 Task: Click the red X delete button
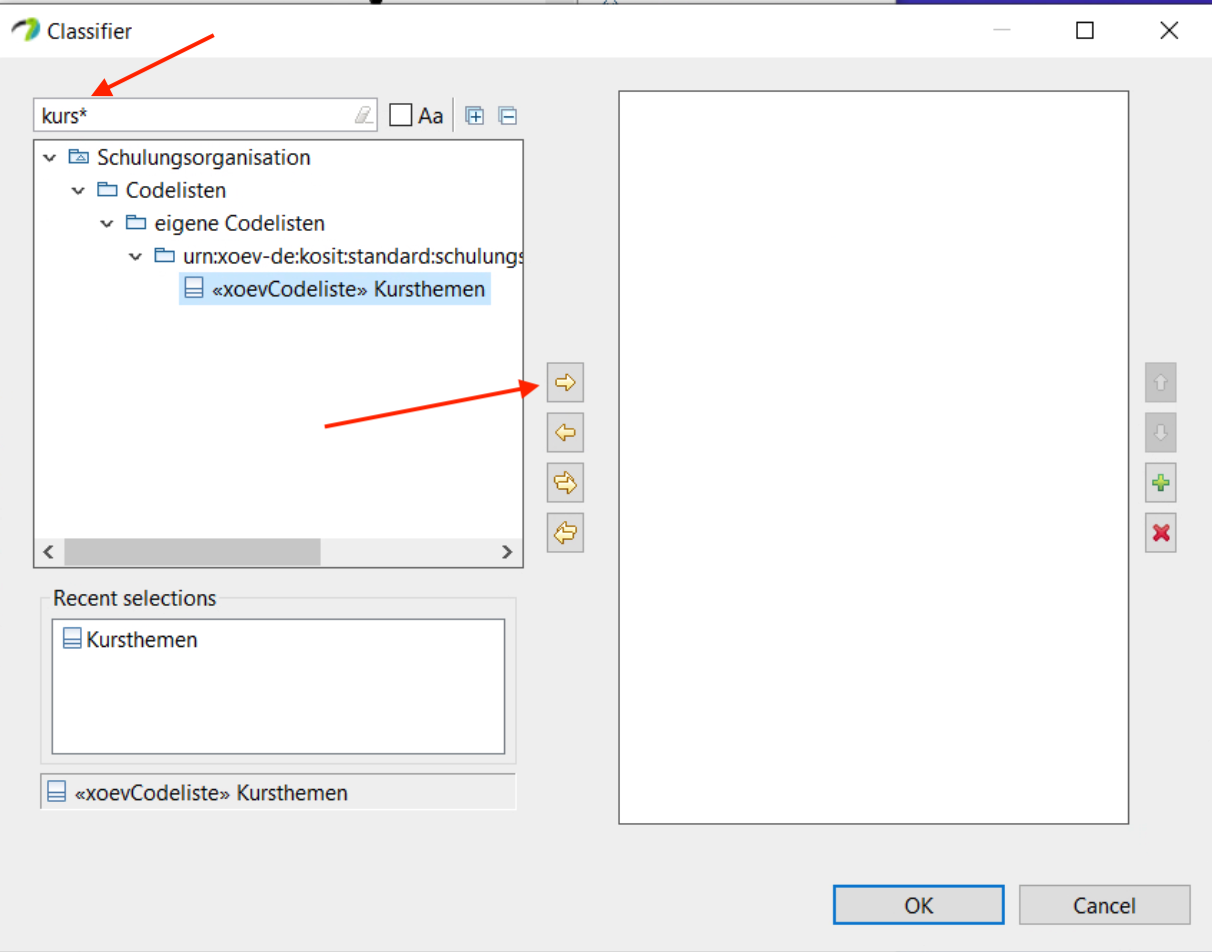1160,533
